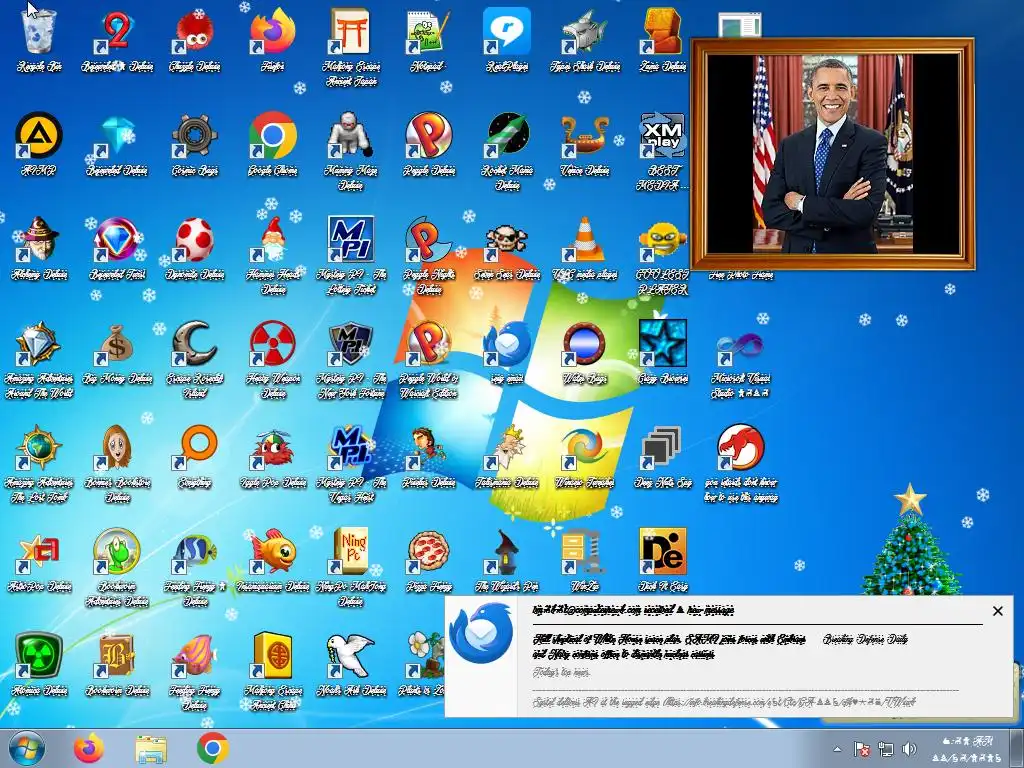Launch Peggle Nights Deluxe shortcut
The height and width of the screenshot is (768, 1024).
[x=428, y=239]
